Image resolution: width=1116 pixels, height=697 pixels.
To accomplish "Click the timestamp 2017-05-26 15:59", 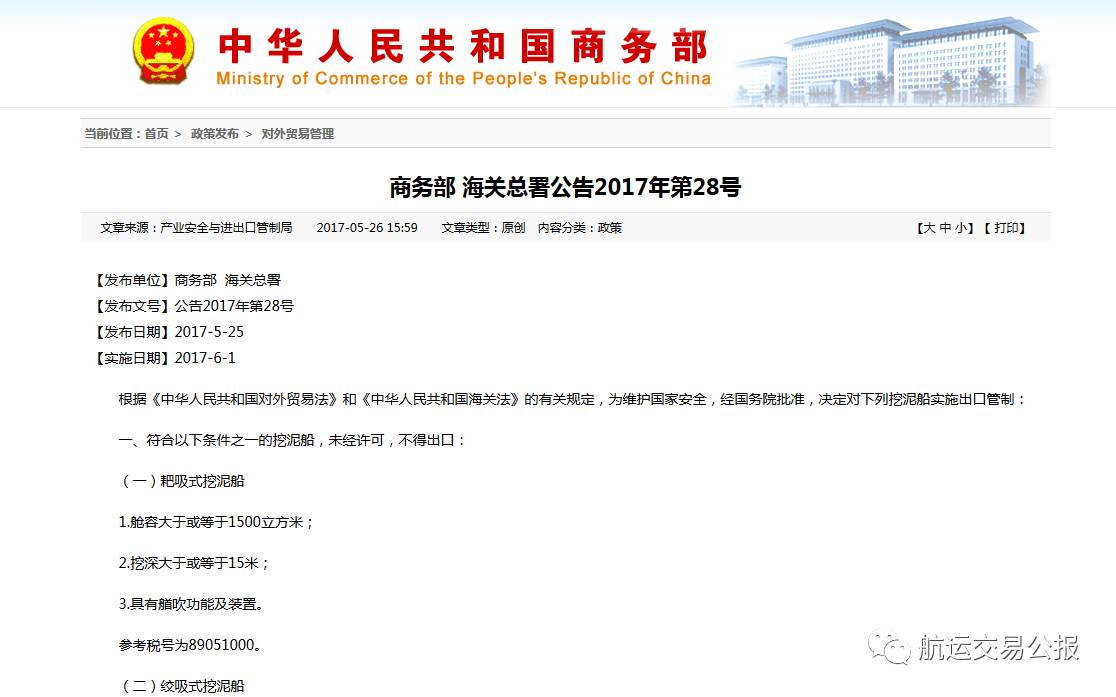I will pos(367,228).
